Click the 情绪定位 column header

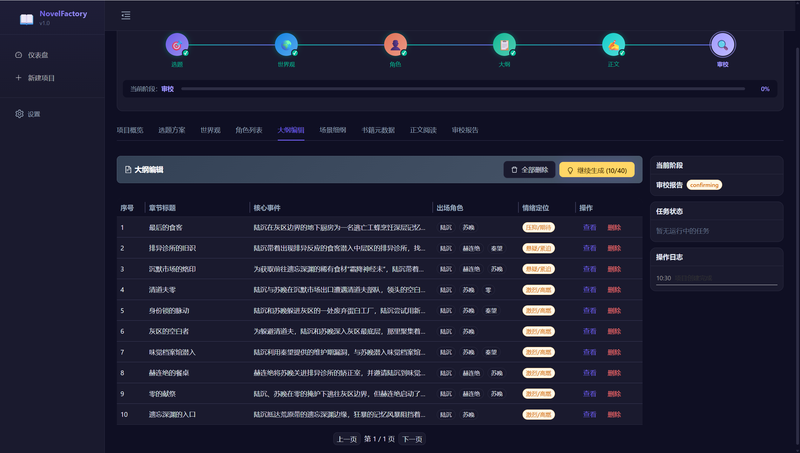[x=536, y=208]
